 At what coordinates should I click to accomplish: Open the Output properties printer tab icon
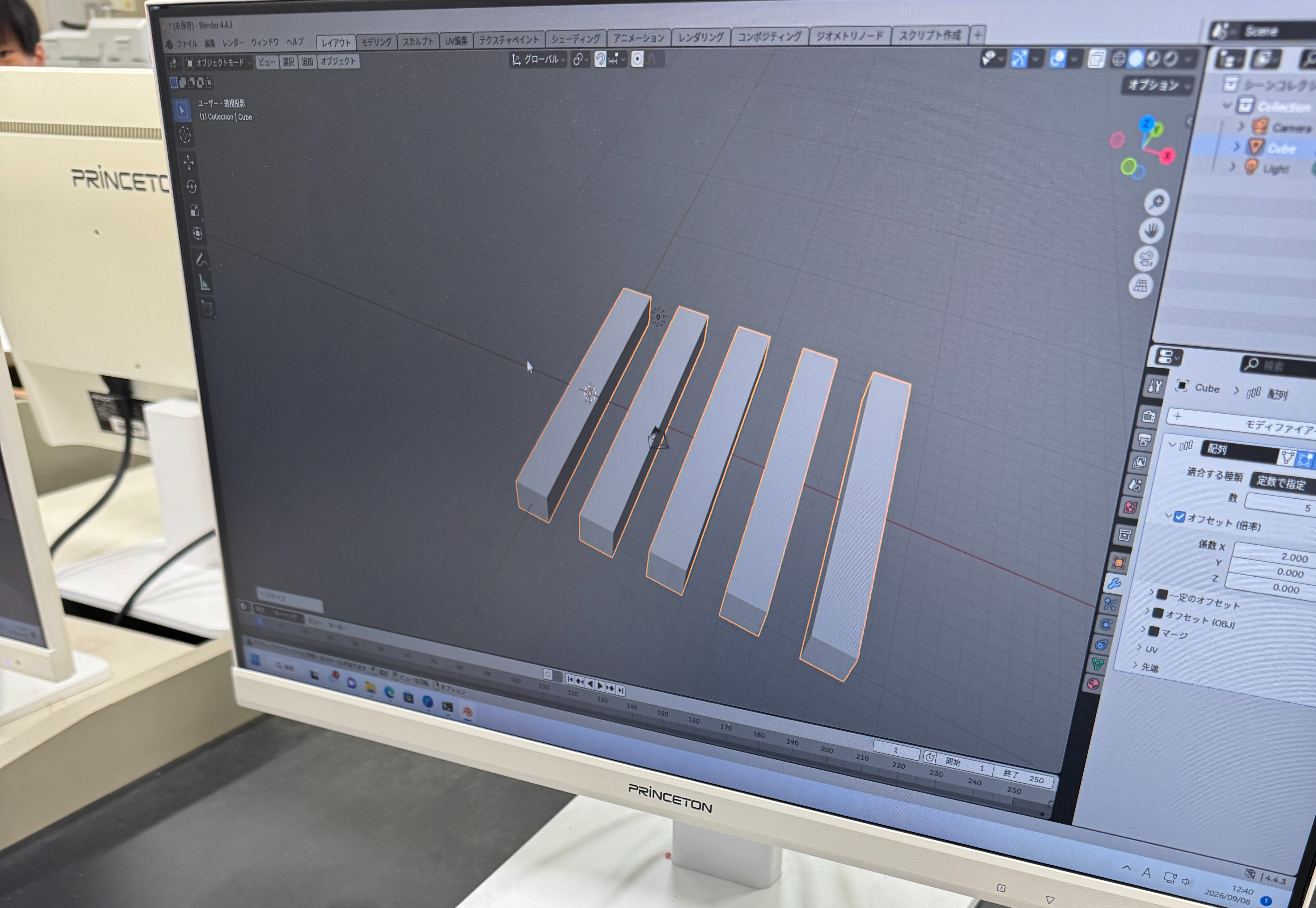click(1144, 440)
